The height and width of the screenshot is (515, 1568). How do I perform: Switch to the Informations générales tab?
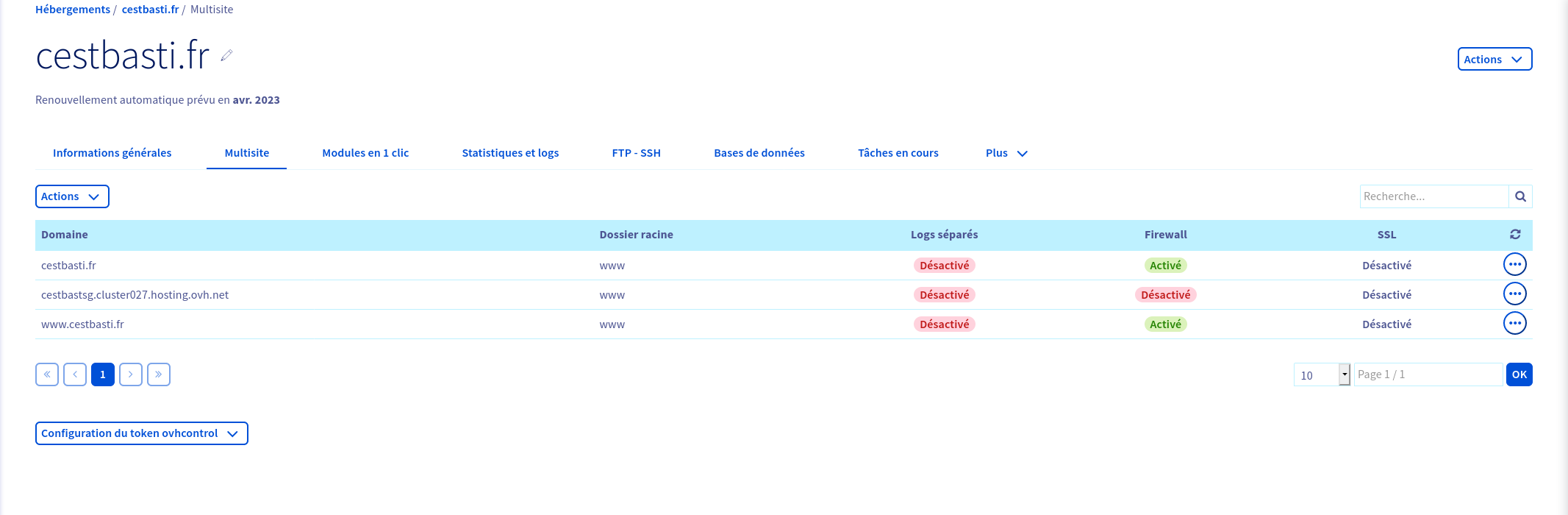coord(112,153)
